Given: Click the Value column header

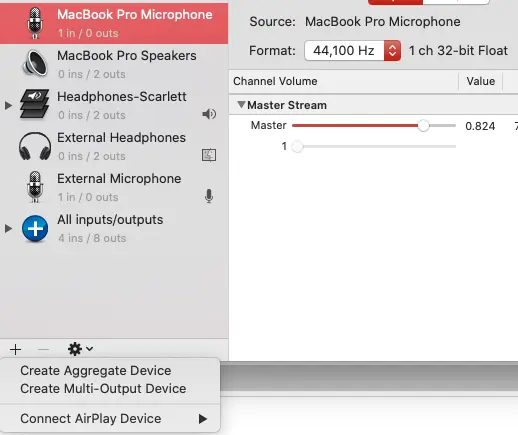Looking at the screenshot, I should (x=480, y=81).
